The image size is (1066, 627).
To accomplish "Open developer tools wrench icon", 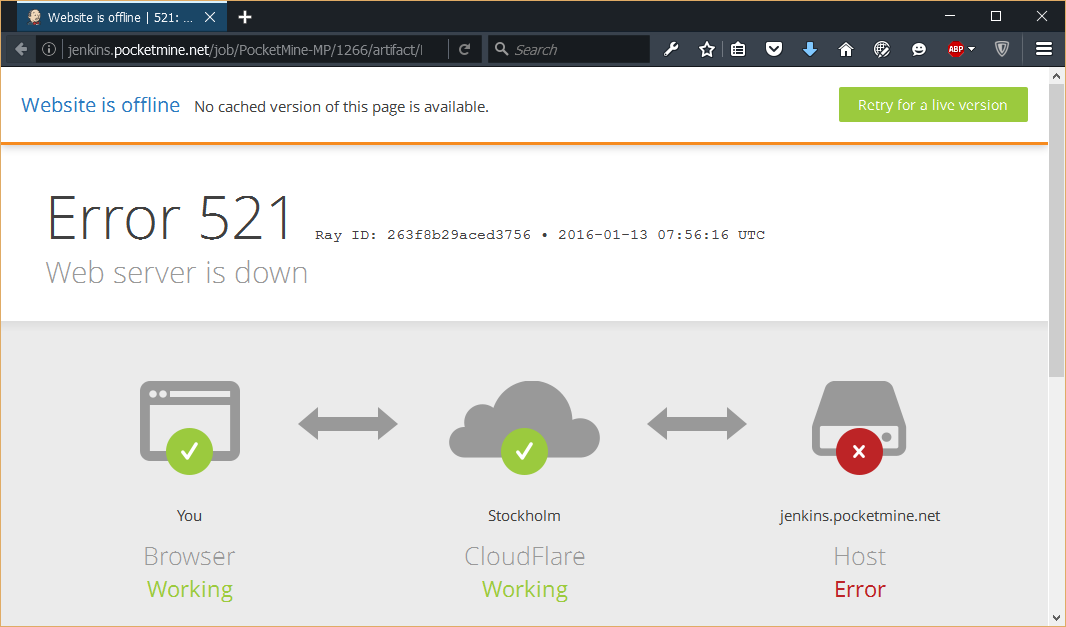I will (672, 49).
